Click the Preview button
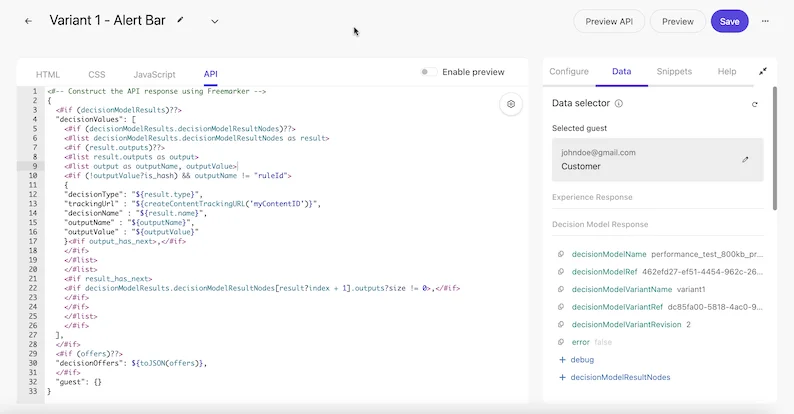 678,21
